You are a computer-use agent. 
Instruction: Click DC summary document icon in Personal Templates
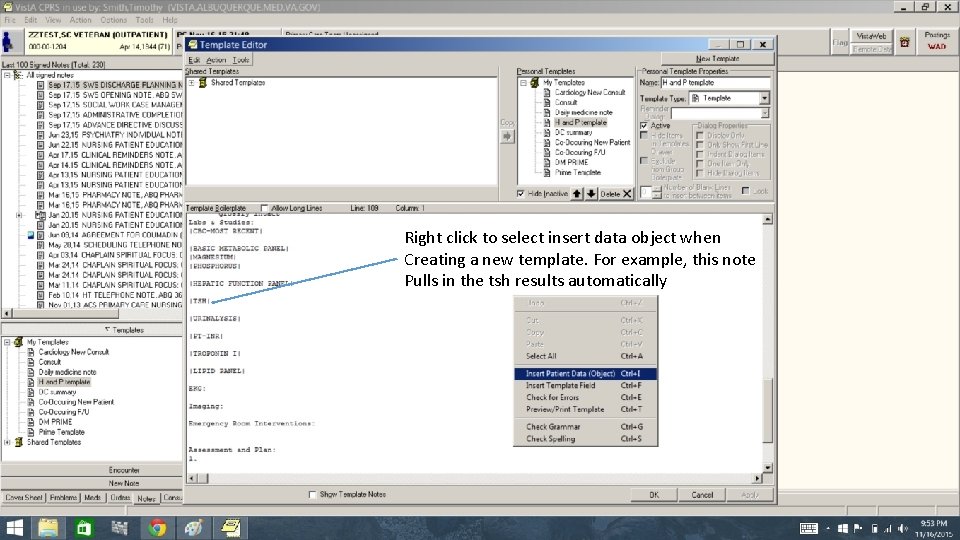pyautogui.click(x=547, y=132)
